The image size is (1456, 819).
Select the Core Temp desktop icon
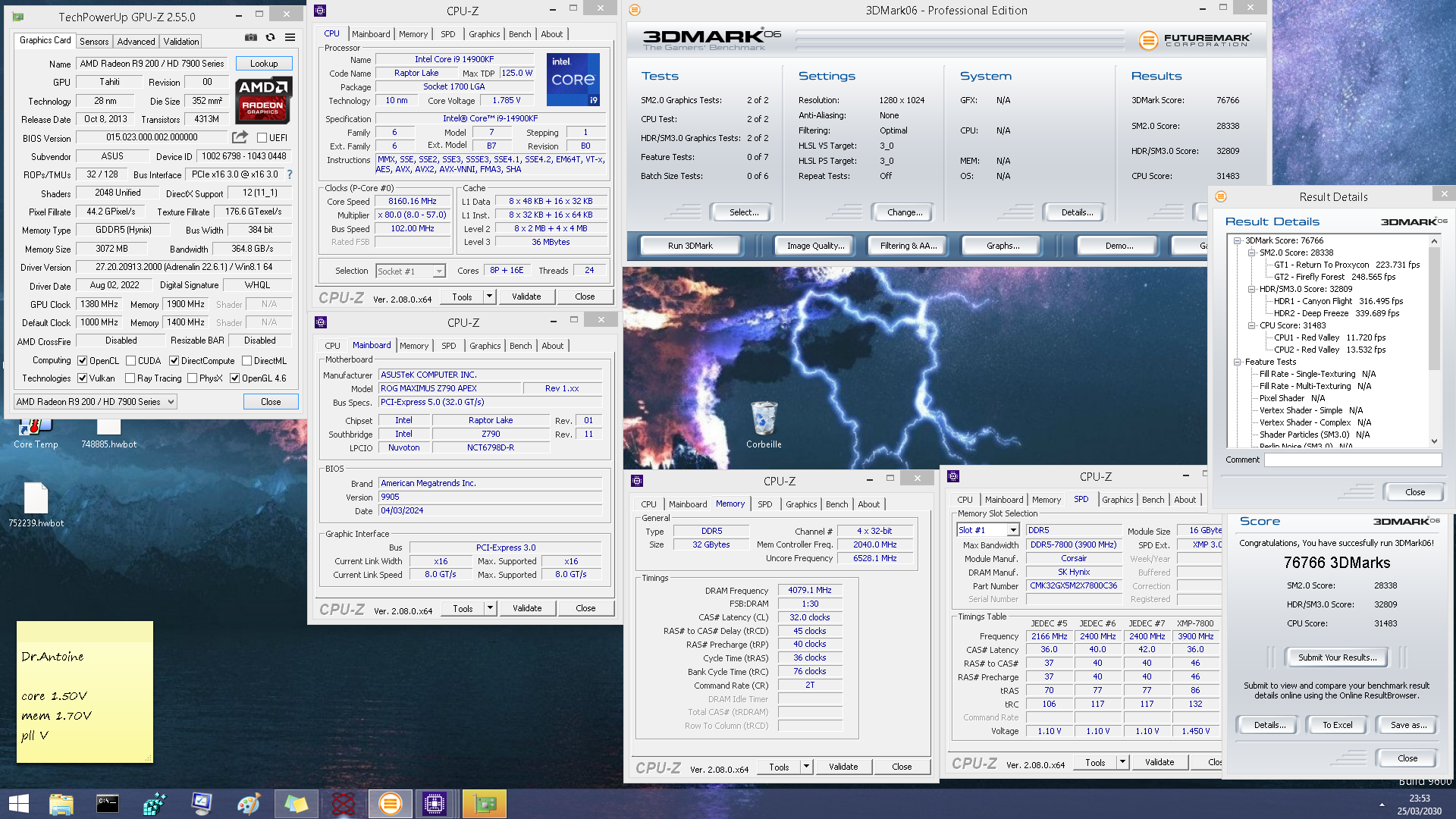click(x=36, y=434)
